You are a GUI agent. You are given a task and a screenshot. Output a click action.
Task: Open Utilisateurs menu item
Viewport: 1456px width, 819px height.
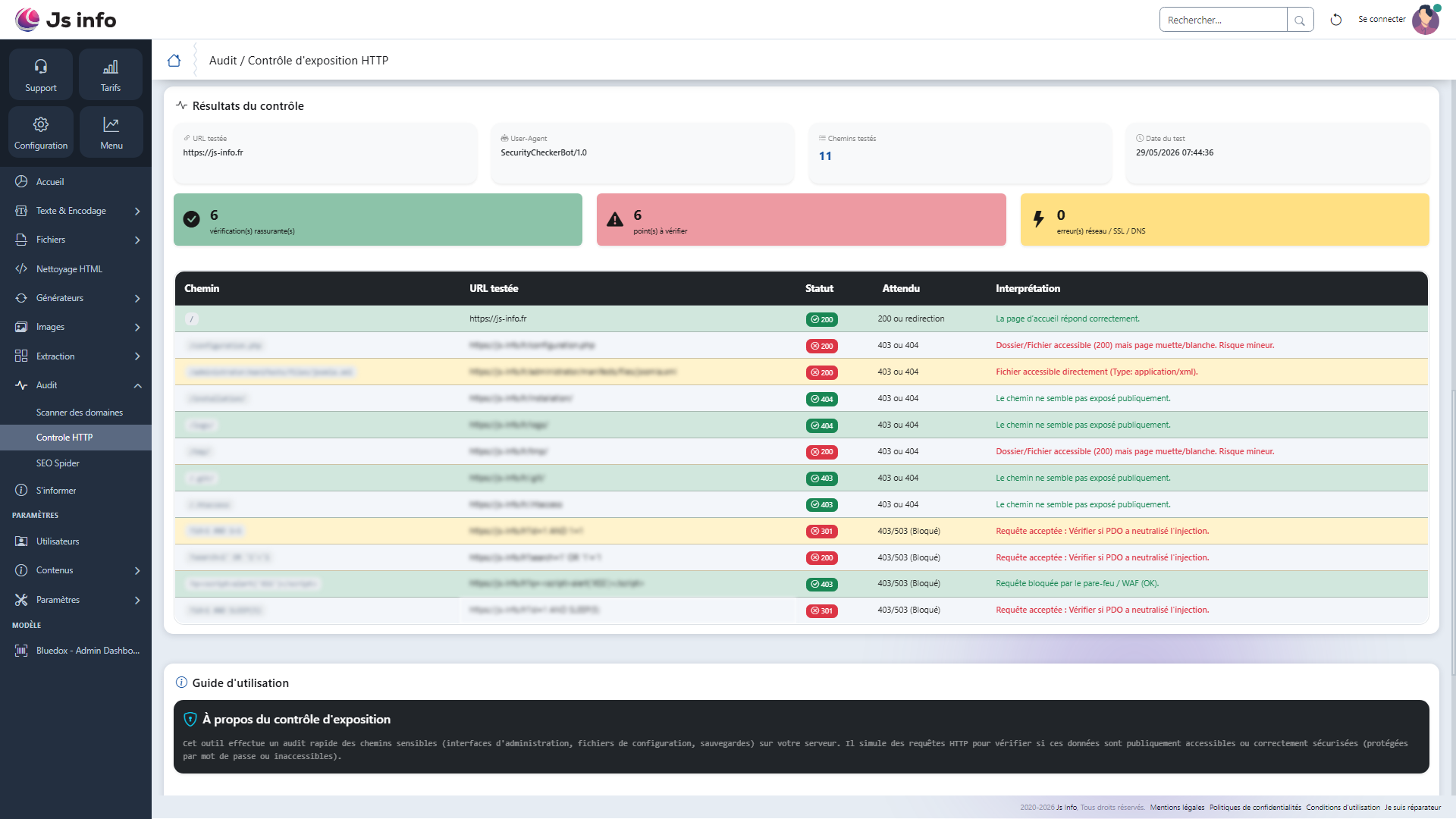coord(58,541)
